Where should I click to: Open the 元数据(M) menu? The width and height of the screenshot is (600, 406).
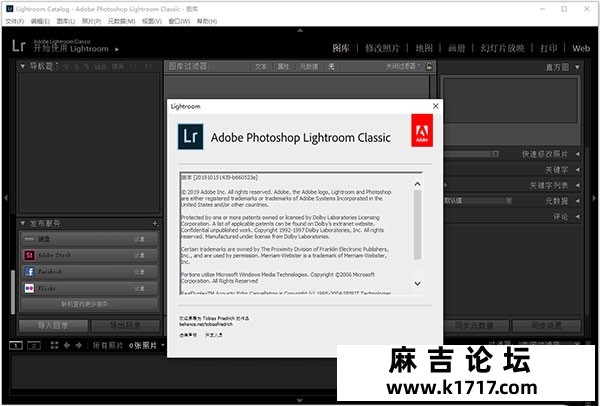click(x=121, y=21)
